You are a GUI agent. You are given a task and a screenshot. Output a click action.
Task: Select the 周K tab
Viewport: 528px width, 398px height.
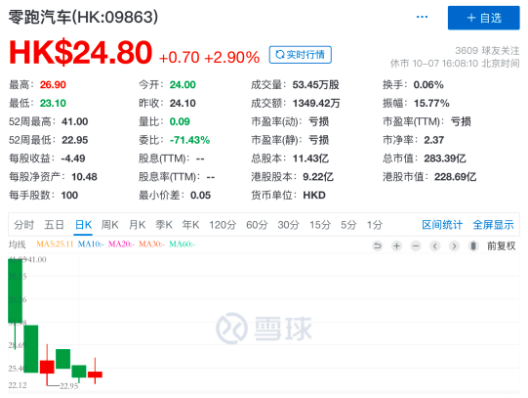pos(110,225)
